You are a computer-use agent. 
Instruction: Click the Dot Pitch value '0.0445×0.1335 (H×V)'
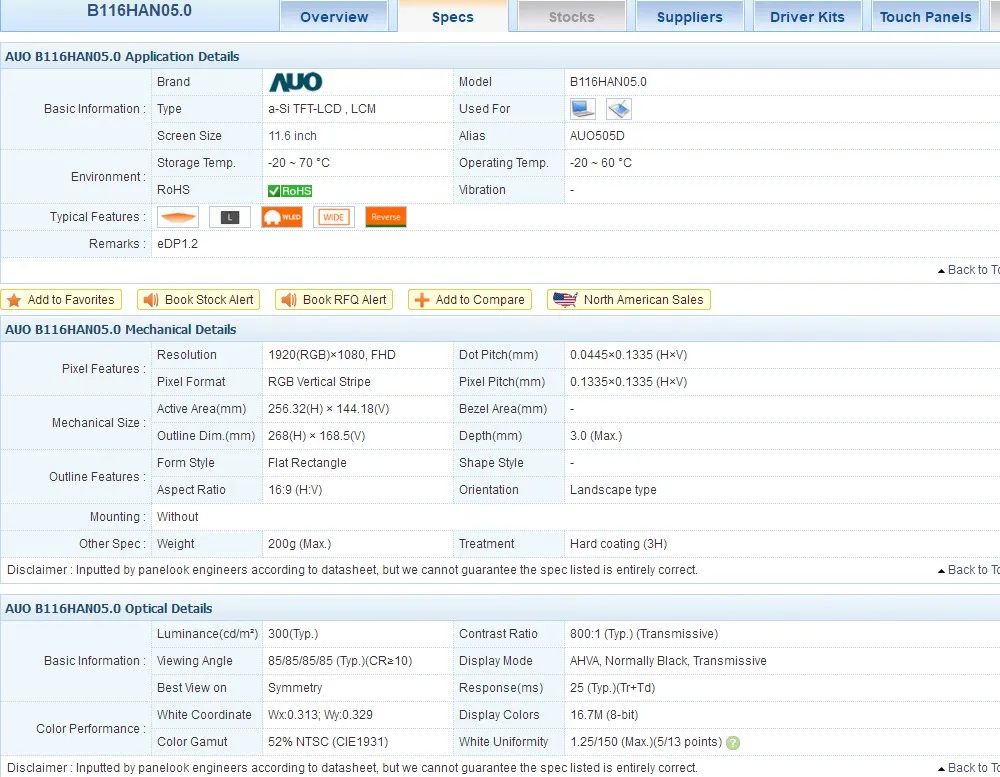click(x=628, y=355)
